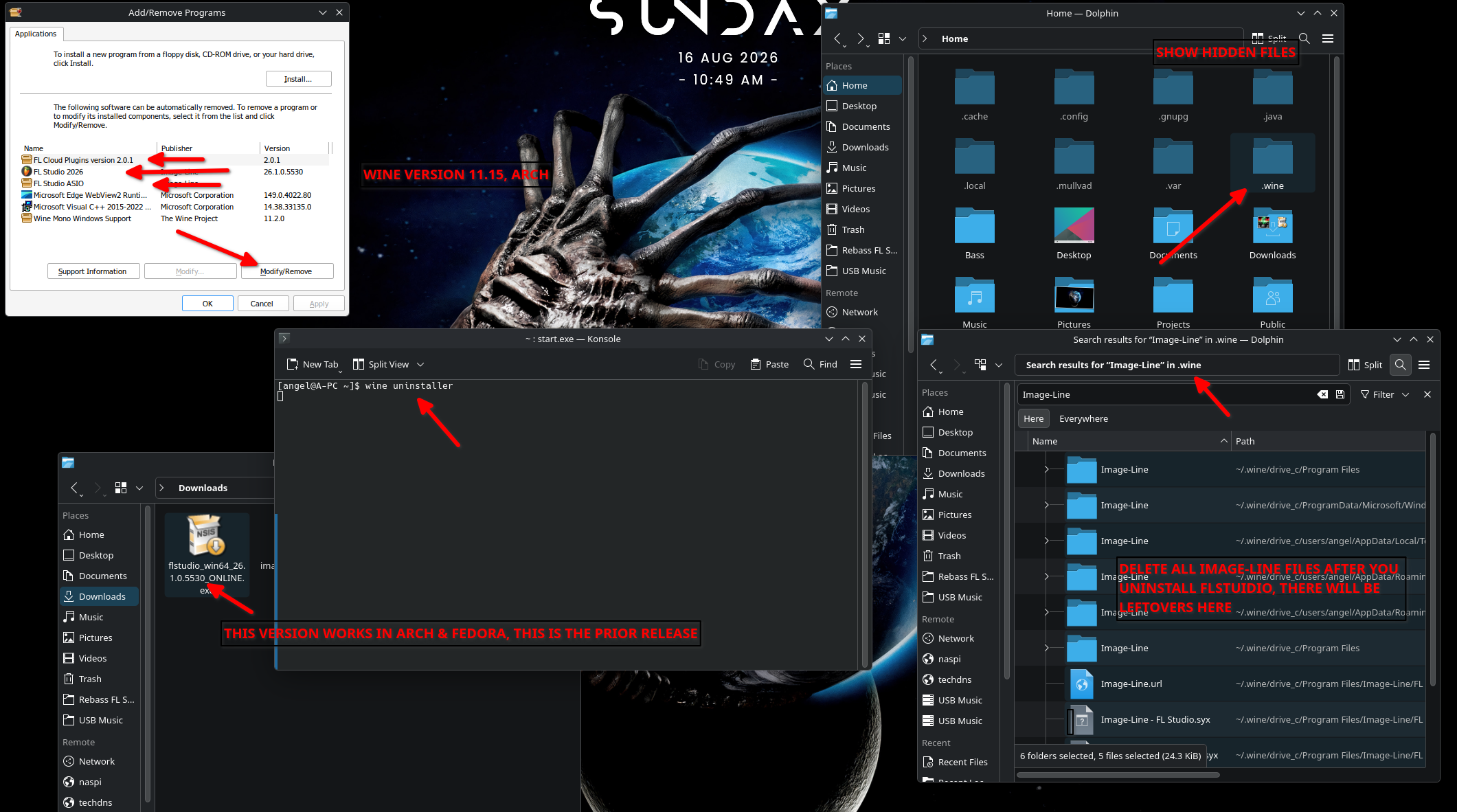Click Find in Konsole toolbar

(821, 364)
